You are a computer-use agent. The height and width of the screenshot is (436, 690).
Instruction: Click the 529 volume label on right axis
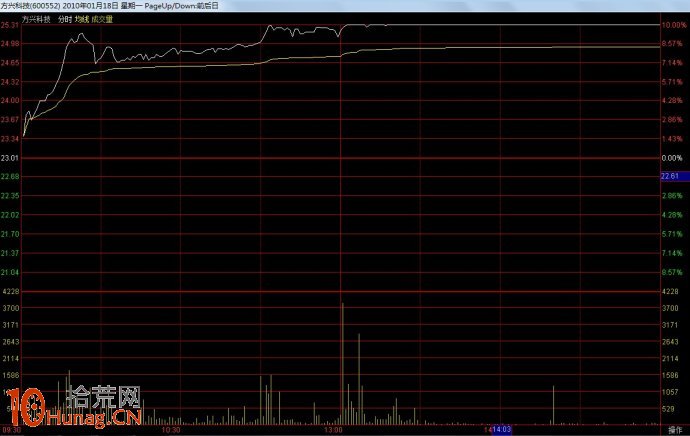point(668,409)
